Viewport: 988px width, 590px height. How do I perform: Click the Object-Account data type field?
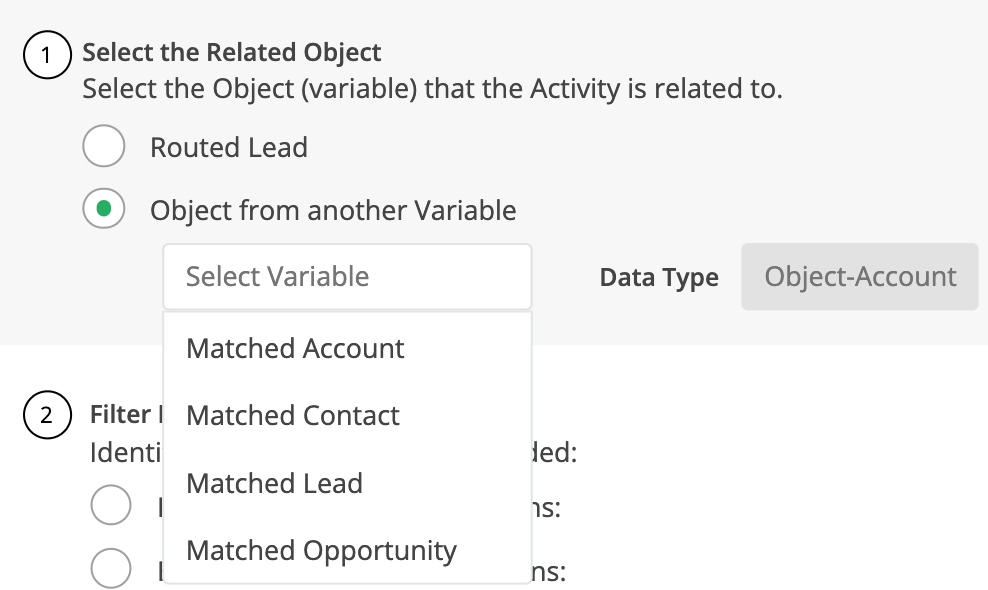click(x=859, y=276)
